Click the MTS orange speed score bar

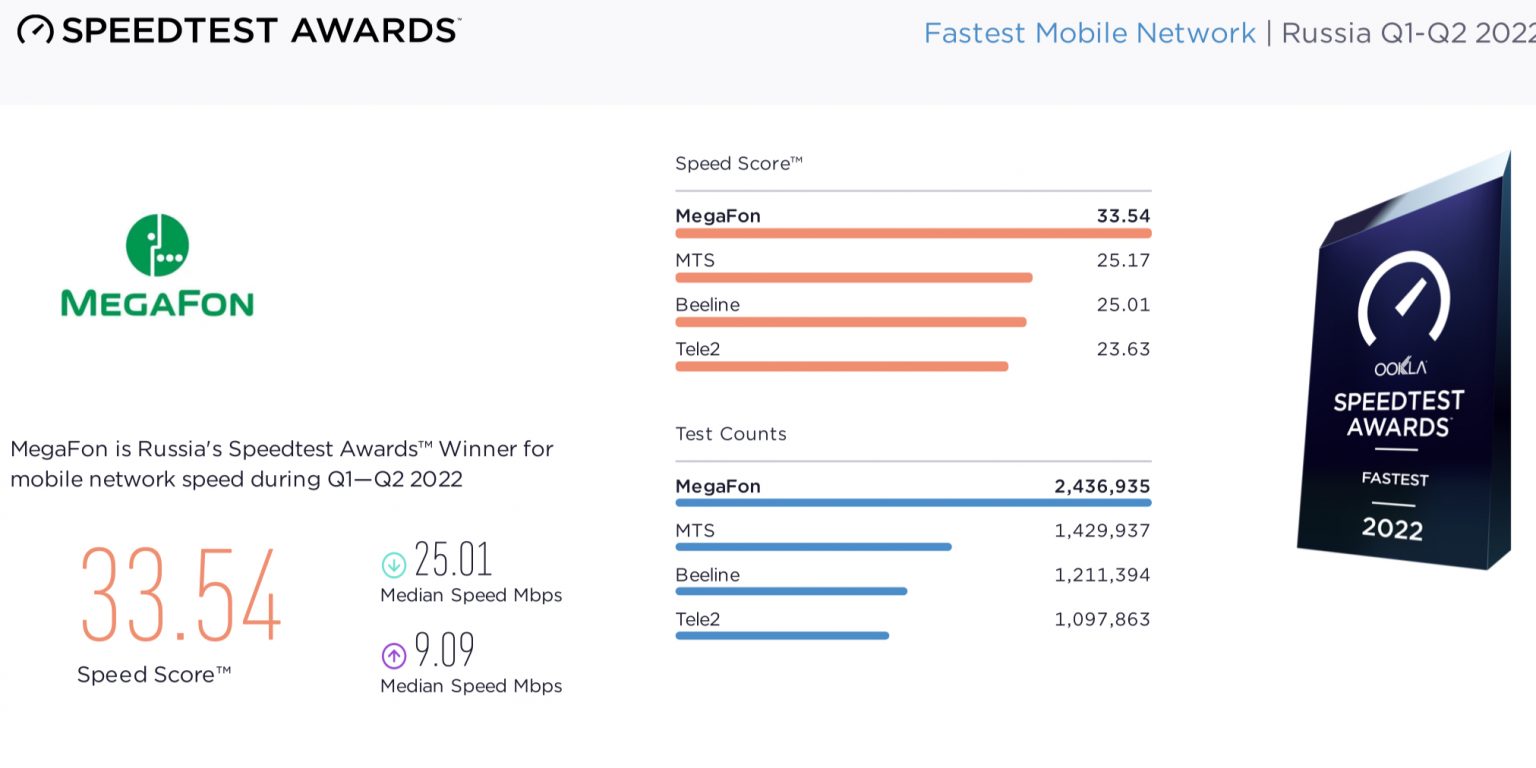click(x=853, y=278)
